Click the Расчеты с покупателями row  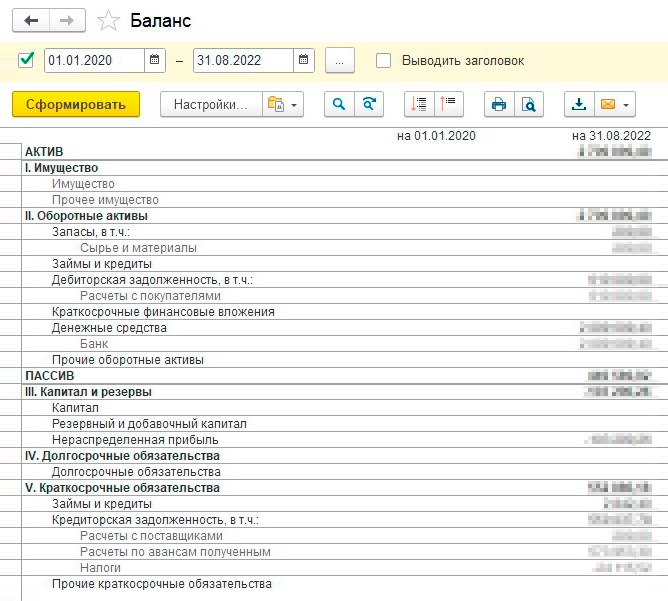[x=344, y=296]
